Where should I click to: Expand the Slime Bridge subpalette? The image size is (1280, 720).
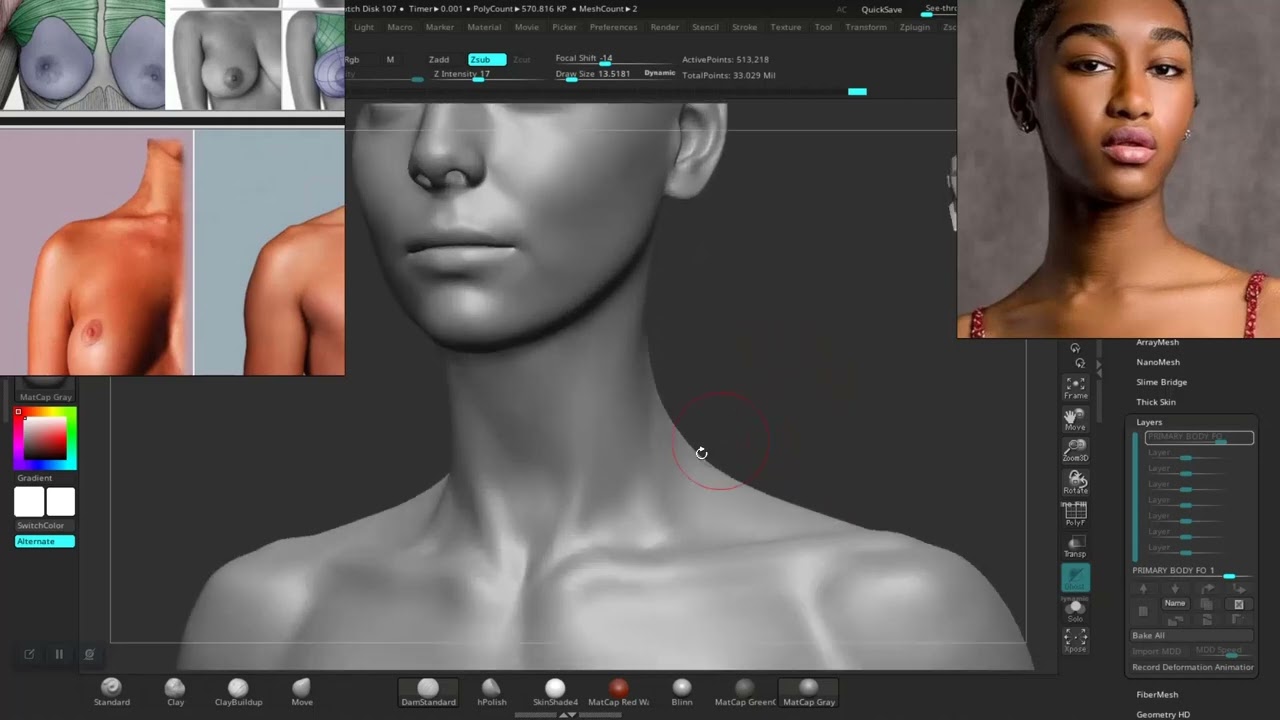click(x=1161, y=382)
